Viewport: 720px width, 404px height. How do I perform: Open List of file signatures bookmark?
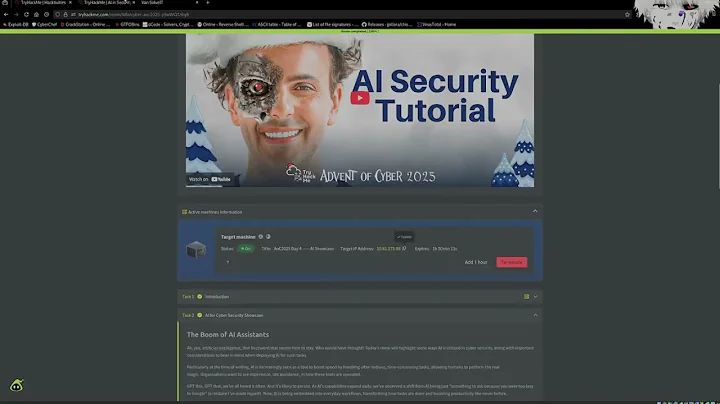pos(333,25)
